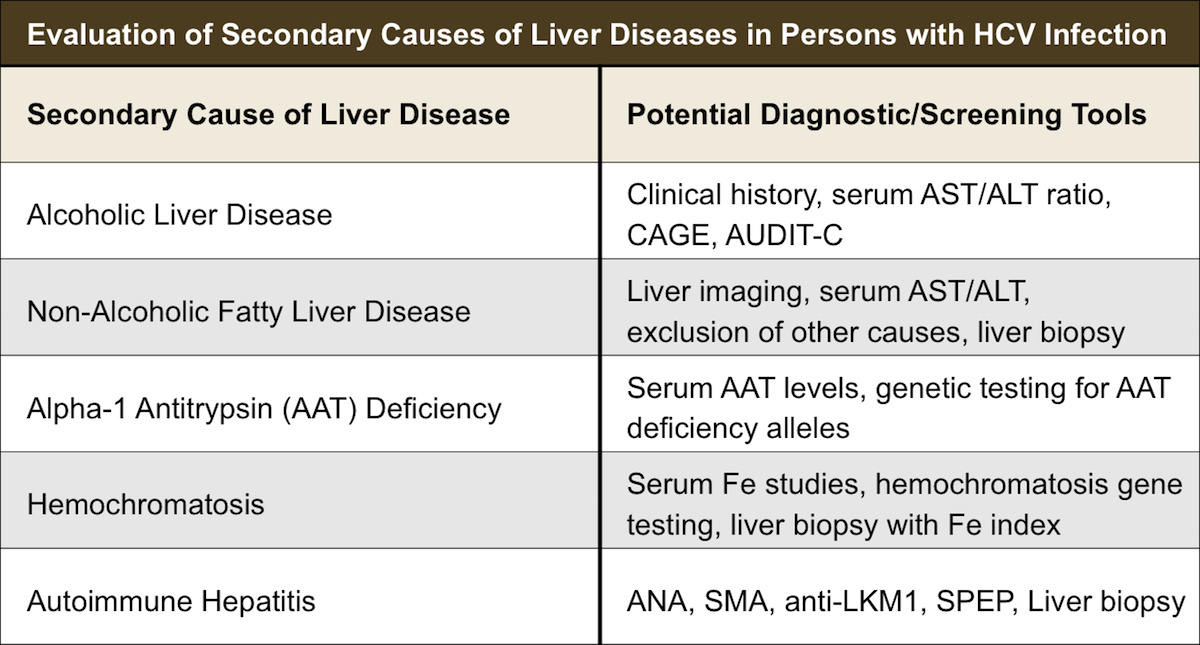The height and width of the screenshot is (645, 1200).
Task: Select the 'deficiency alleles' text
Action: 738,428
